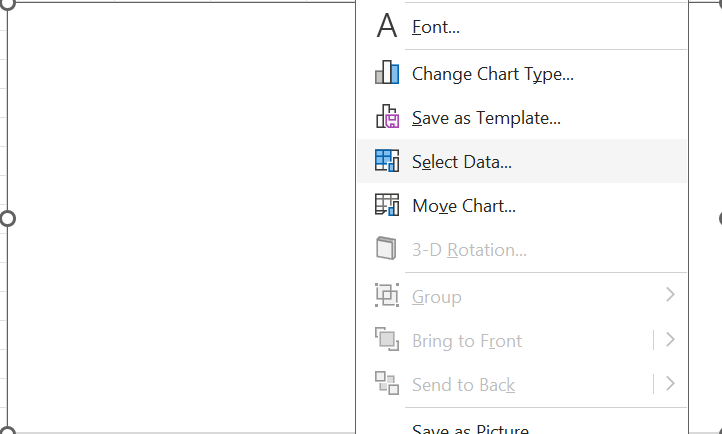Expand the Bring to Front submenu arrow
Viewport: 722px width, 434px height.
670,340
